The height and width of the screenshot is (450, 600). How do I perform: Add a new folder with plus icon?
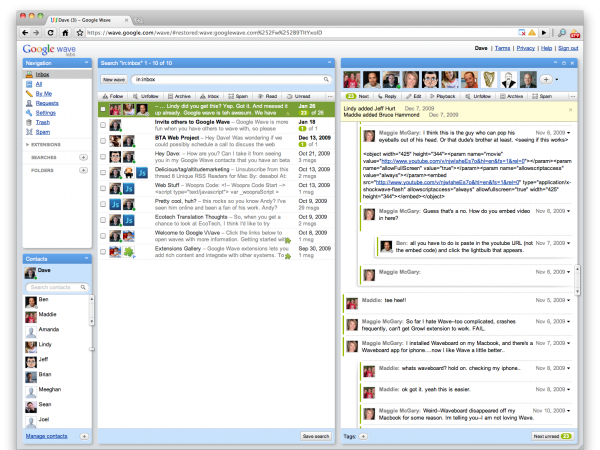pos(83,170)
